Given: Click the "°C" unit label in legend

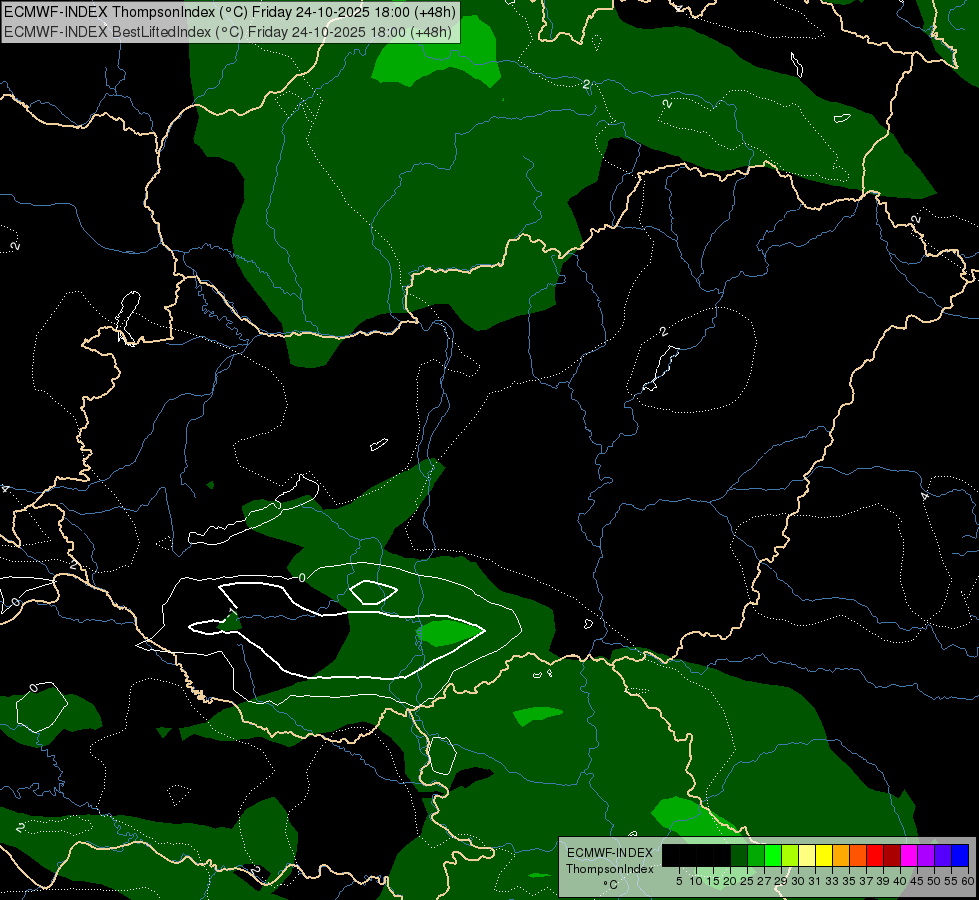Looking at the screenshot, I should [611, 885].
